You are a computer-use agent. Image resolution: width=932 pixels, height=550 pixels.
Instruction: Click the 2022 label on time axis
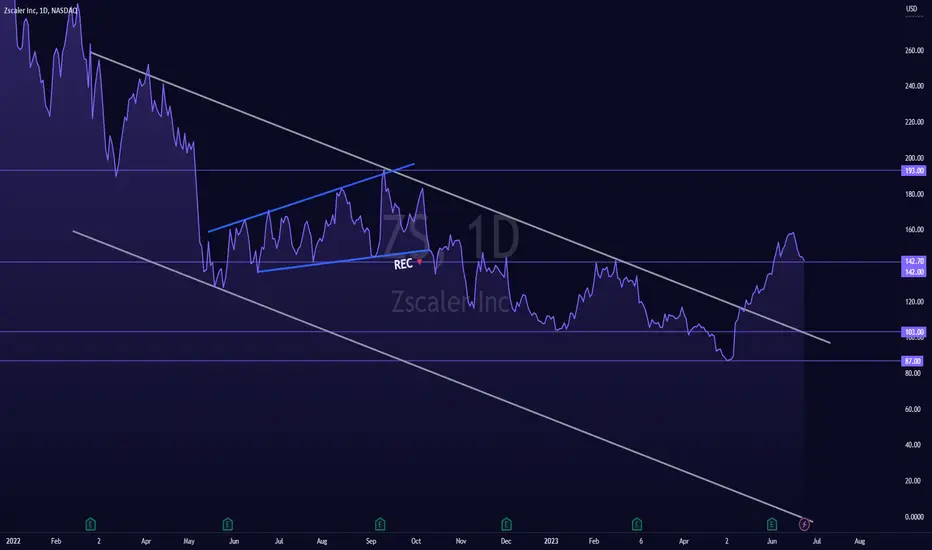[13, 541]
